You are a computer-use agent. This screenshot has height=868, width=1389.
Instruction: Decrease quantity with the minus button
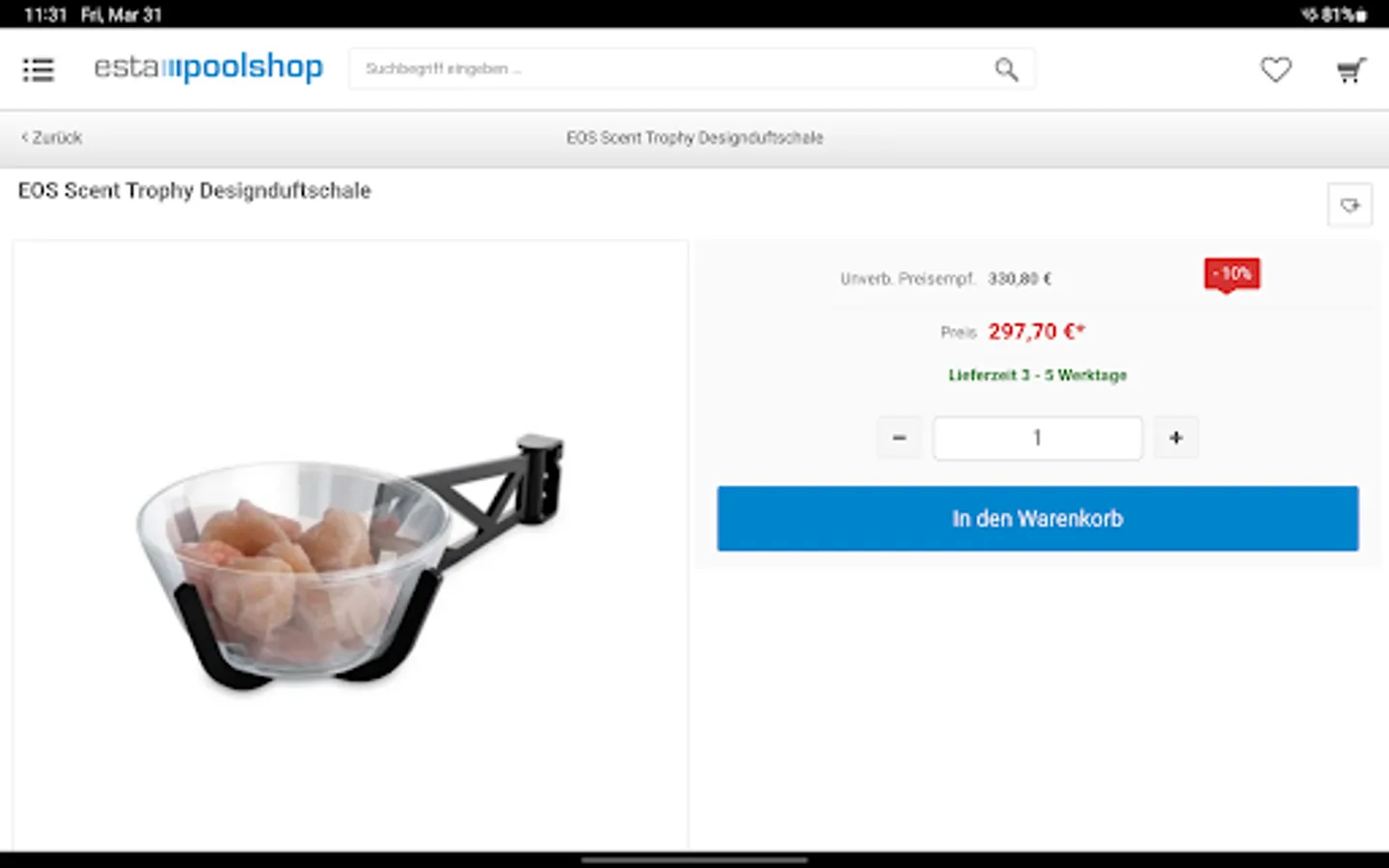[899, 438]
